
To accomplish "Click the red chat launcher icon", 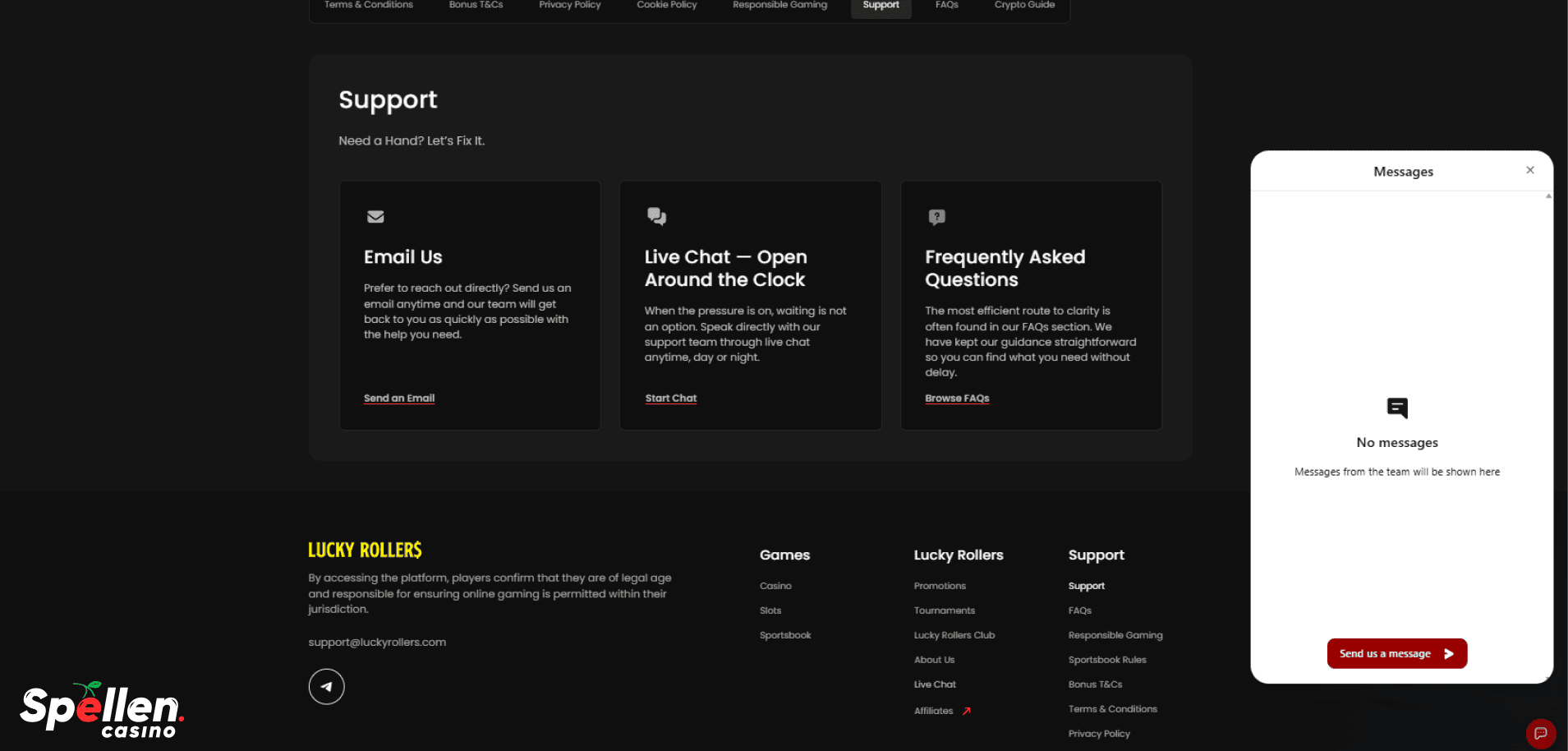I will pos(1541,733).
